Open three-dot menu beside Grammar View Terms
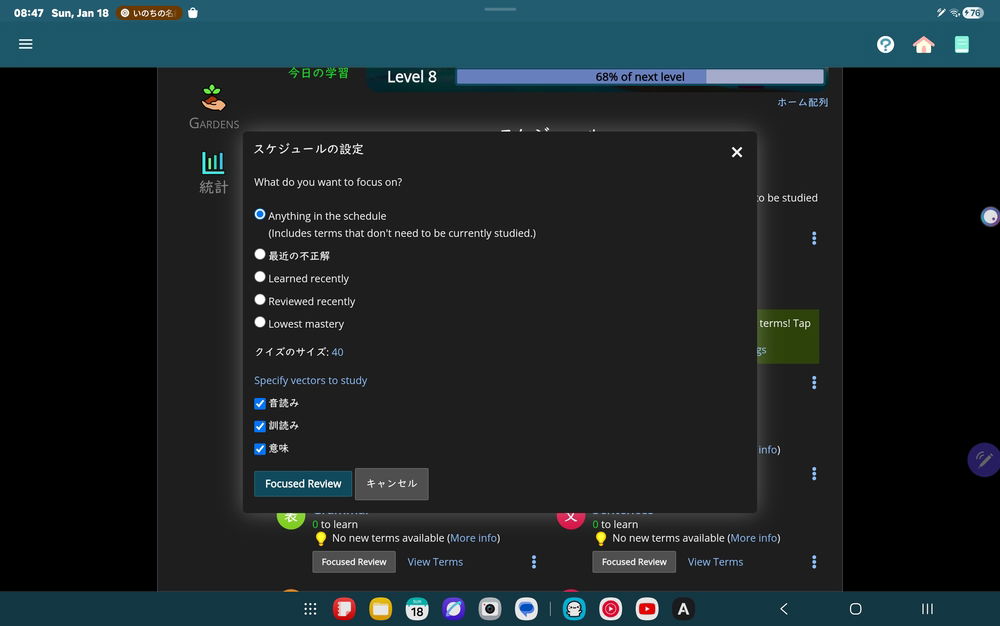Viewport: 1000px width, 626px height. point(534,562)
